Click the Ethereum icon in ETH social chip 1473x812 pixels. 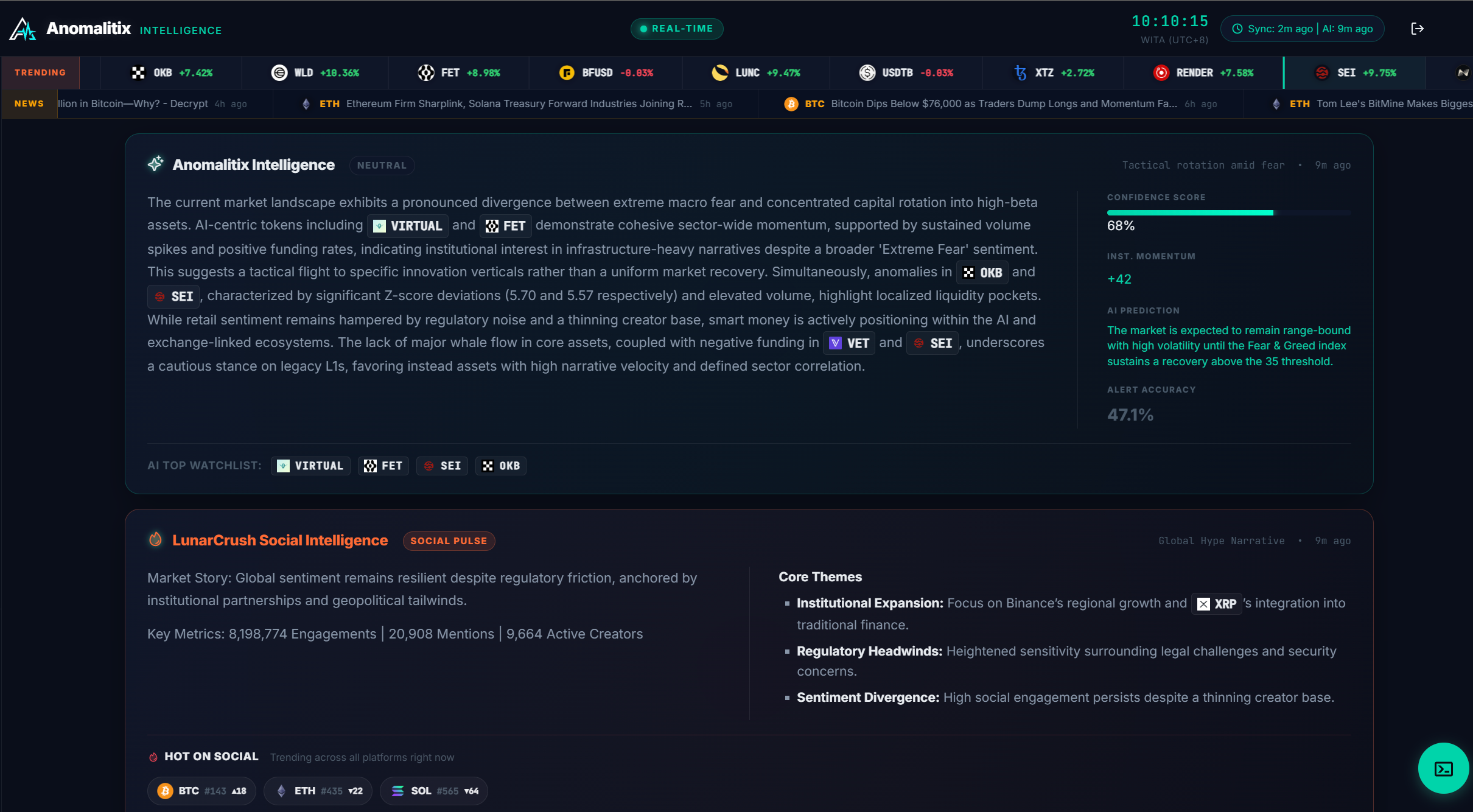click(x=281, y=791)
